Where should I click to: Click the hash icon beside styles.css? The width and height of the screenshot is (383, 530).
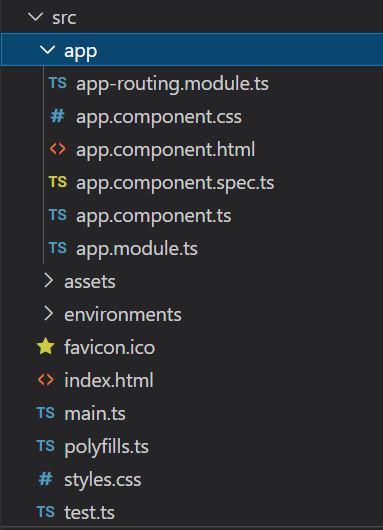46,479
